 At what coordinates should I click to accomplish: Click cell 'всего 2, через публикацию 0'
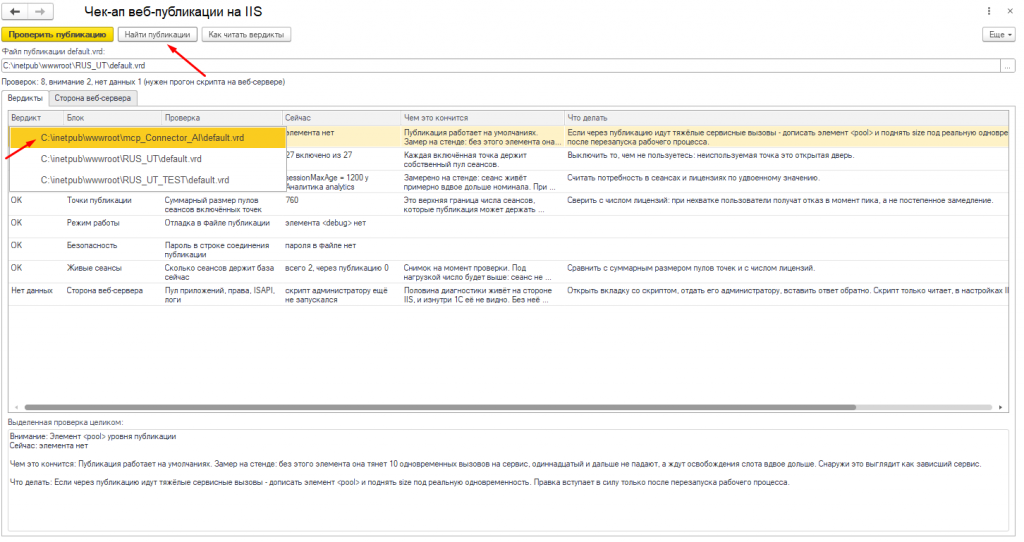click(342, 272)
